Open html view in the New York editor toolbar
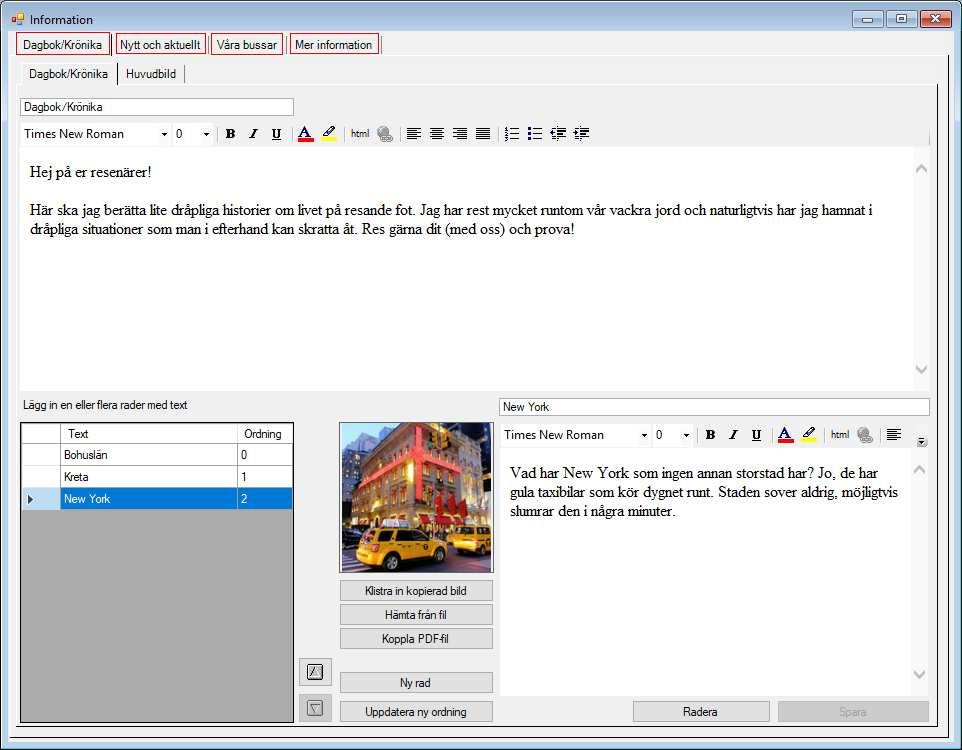The image size is (962, 750). point(840,435)
